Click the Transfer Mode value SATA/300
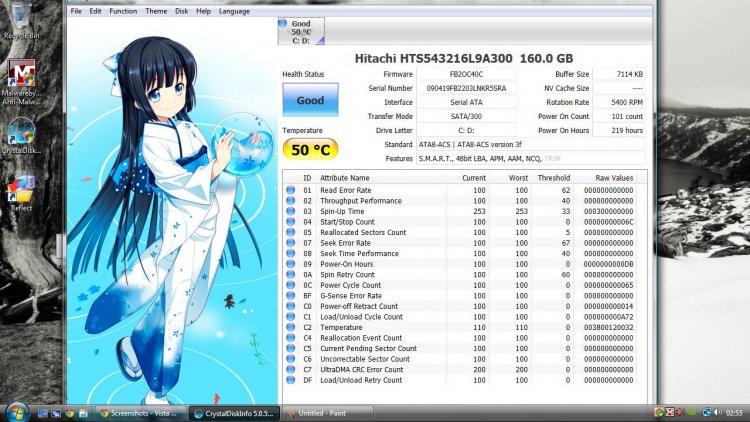The width and height of the screenshot is (750, 422). 466,116
